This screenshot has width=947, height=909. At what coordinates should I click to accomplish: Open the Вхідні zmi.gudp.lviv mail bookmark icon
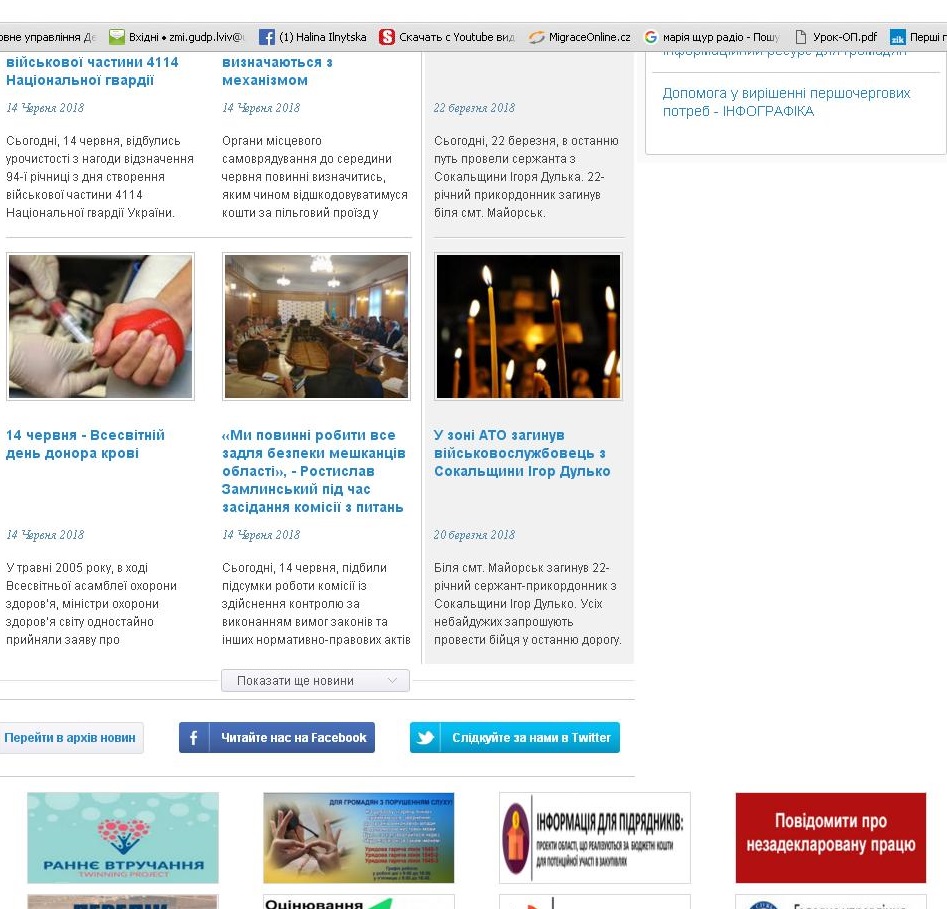[117, 37]
